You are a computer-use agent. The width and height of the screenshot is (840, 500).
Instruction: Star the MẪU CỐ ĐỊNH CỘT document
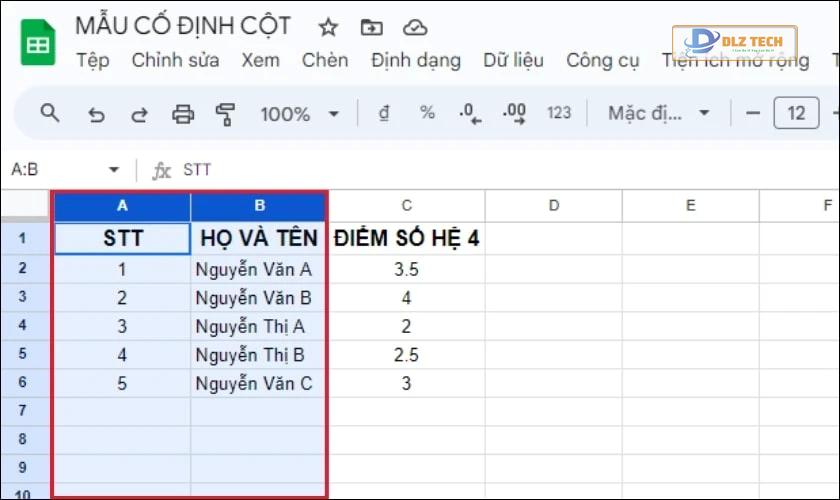click(x=328, y=27)
